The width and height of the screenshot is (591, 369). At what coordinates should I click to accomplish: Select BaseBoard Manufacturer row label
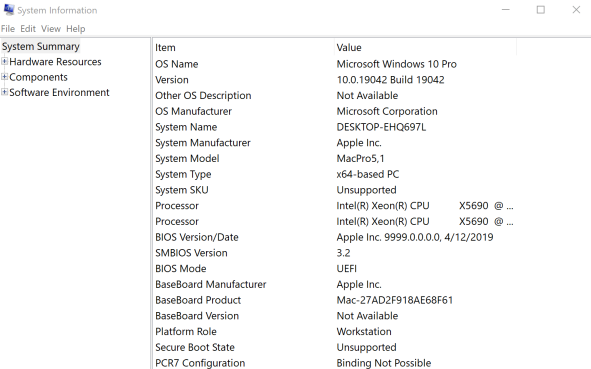[211, 285]
